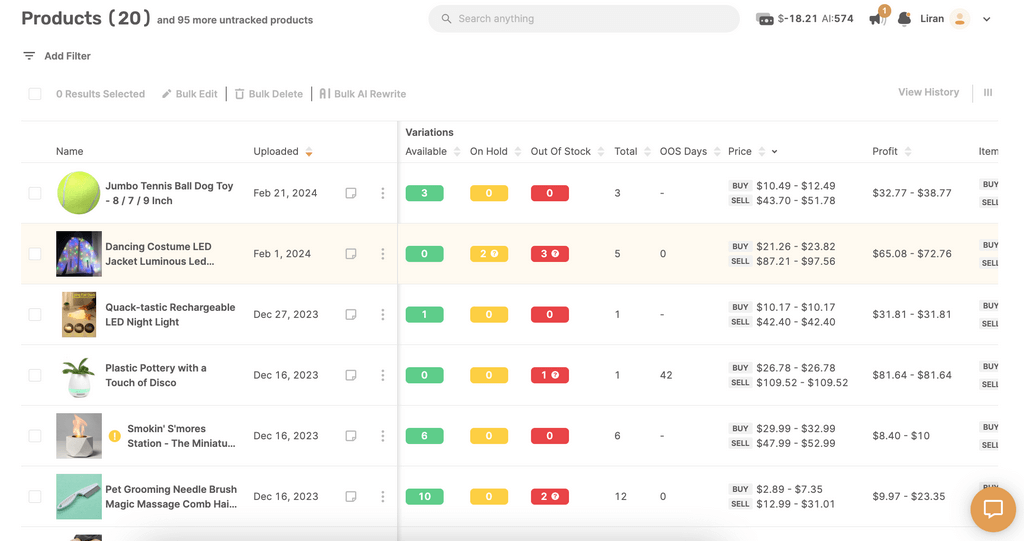Select the Jumbo Tennis Ball checkbox
Image resolution: width=1024 pixels, height=541 pixels.
click(35, 193)
